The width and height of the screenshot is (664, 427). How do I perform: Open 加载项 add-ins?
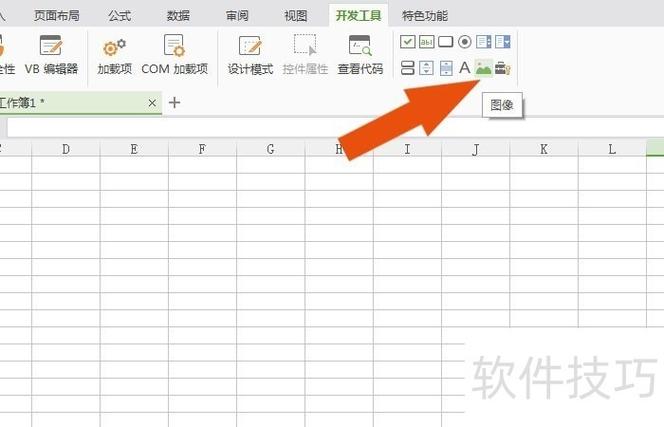click(x=114, y=56)
